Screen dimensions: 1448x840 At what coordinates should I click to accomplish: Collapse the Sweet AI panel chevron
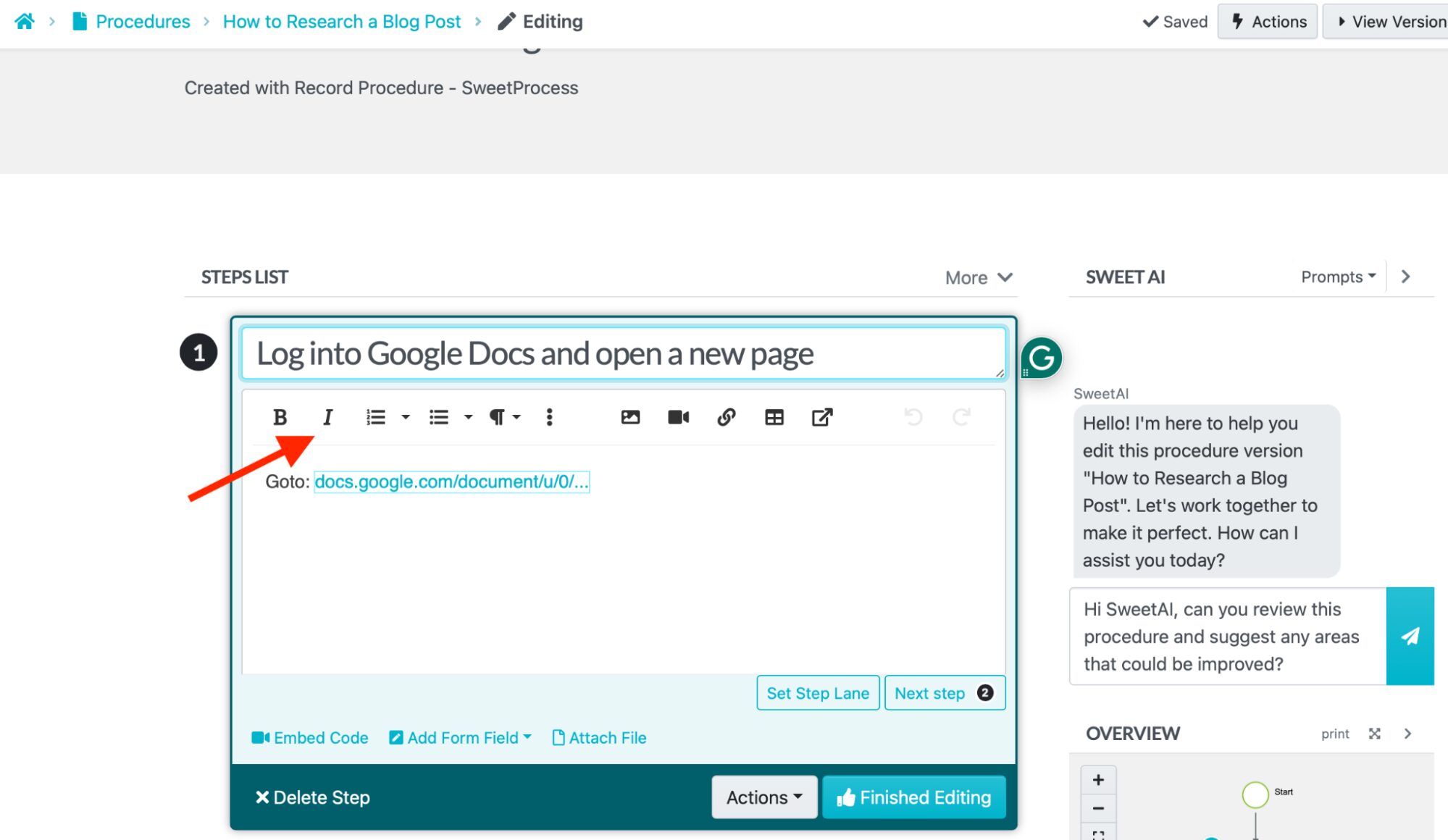(x=1406, y=277)
